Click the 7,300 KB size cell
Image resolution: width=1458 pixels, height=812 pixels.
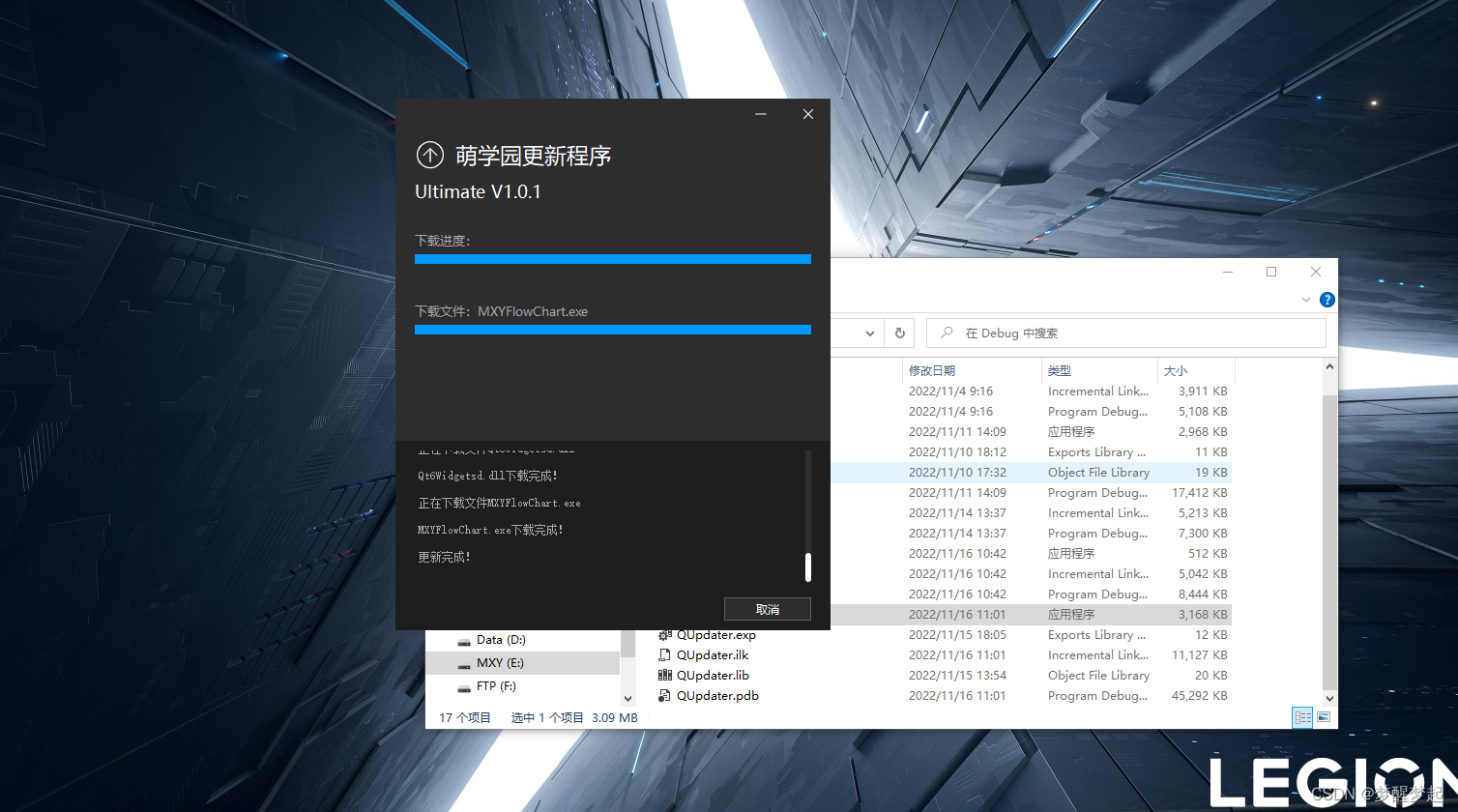pyautogui.click(x=1203, y=534)
